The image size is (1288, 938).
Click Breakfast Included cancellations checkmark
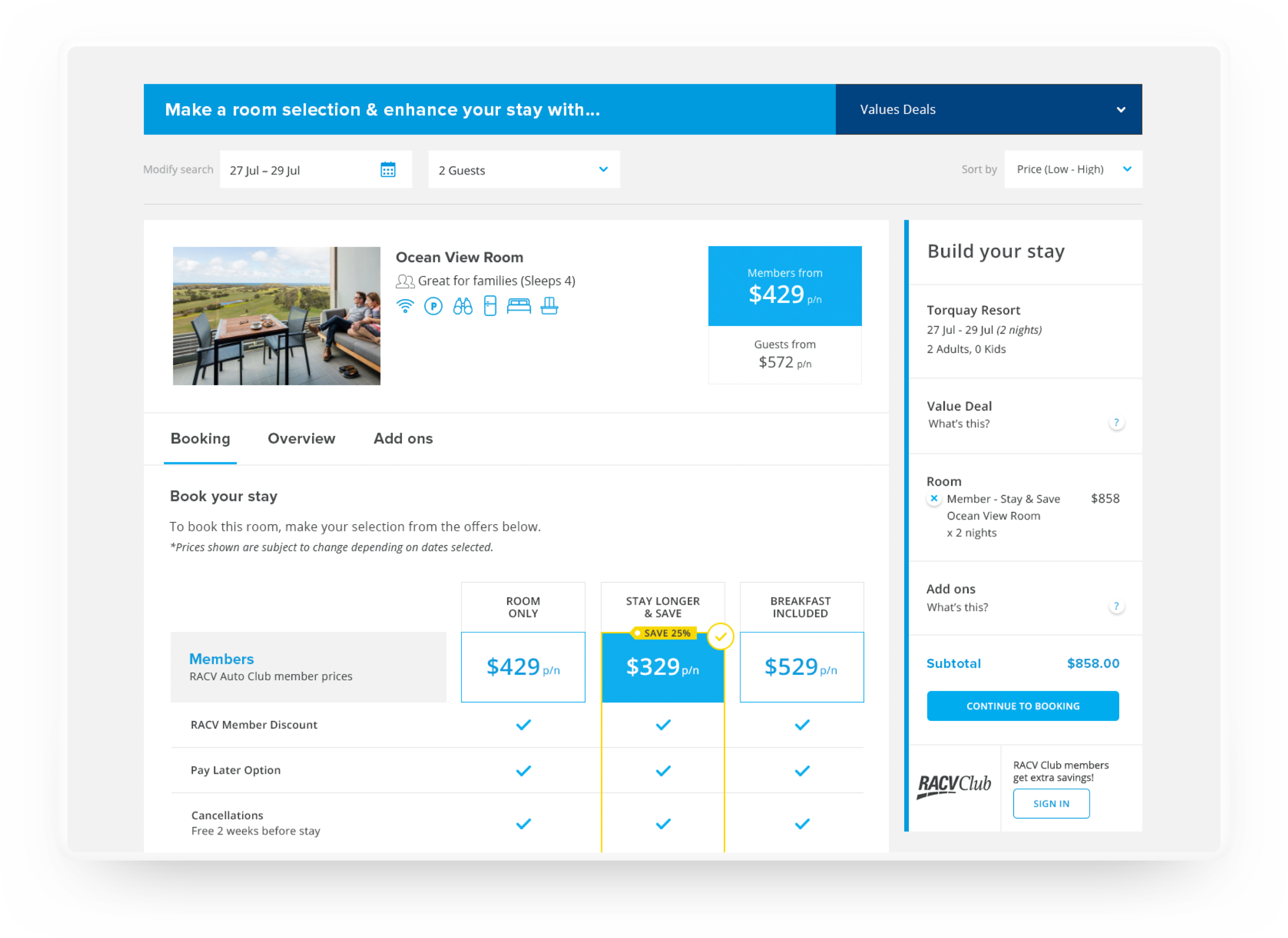coord(802,823)
